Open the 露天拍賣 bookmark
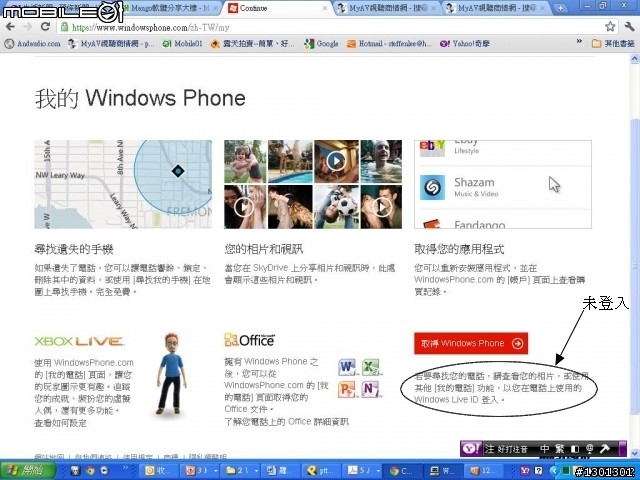 pyautogui.click(x=252, y=44)
